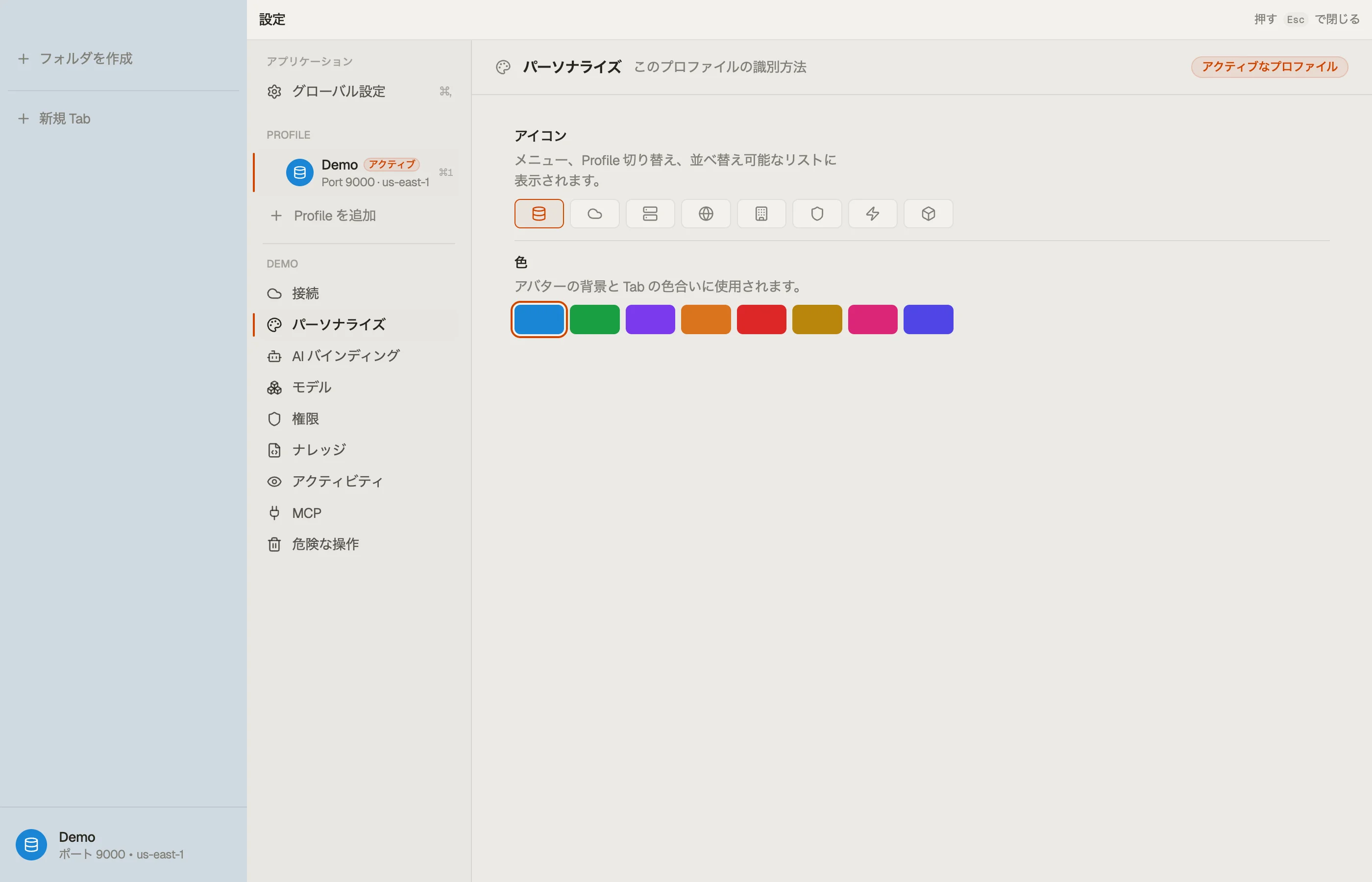Choose the orange color swatch
The image size is (1372, 882).
click(706, 319)
